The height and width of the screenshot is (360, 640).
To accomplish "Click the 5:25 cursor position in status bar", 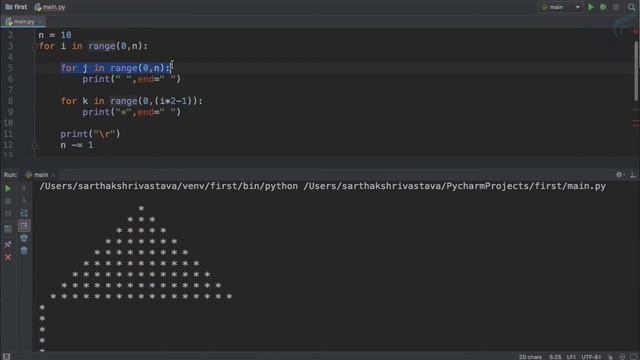I will [x=555, y=357].
